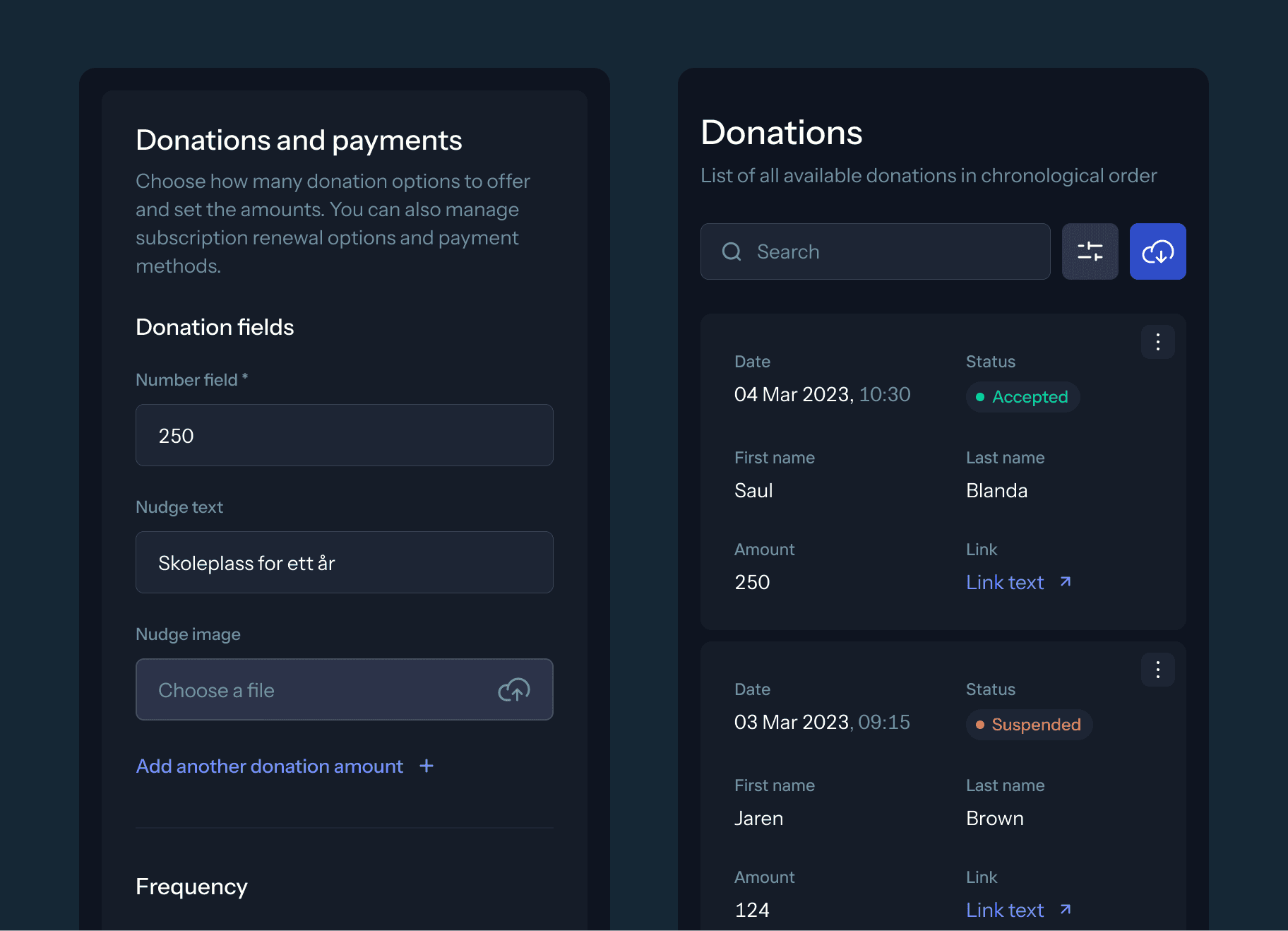This screenshot has height=931, width=1288.
Task: Open the filter settings sliders icon
Action: [1090, 251]
